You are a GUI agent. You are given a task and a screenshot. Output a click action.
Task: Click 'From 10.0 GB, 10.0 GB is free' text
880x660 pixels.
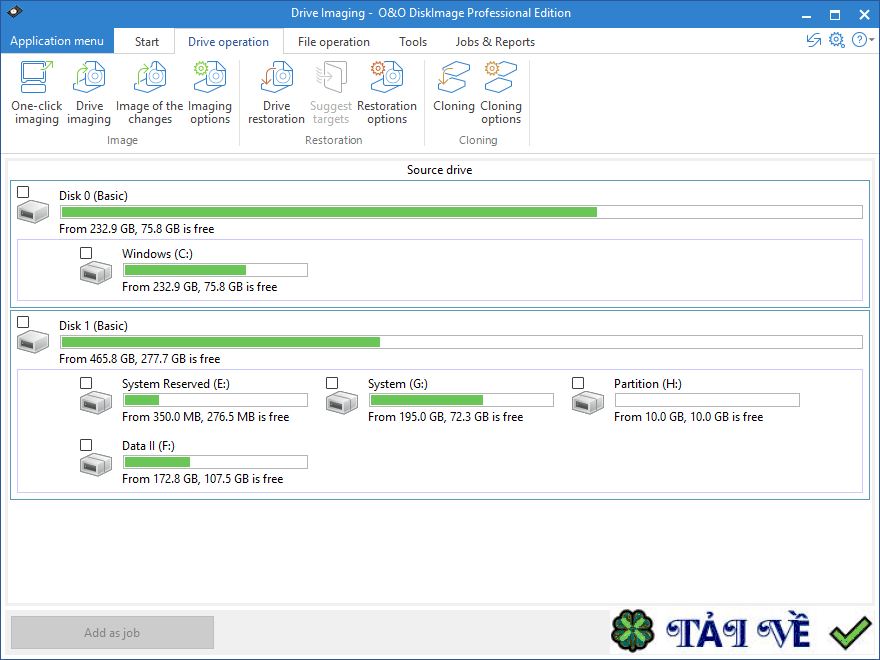tap(689, 417)
